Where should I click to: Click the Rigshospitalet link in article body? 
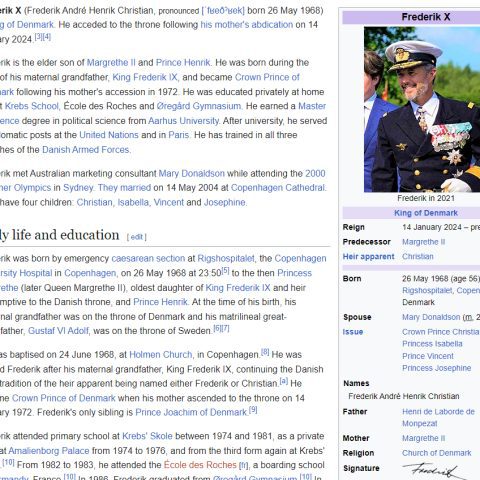point(226,258)
